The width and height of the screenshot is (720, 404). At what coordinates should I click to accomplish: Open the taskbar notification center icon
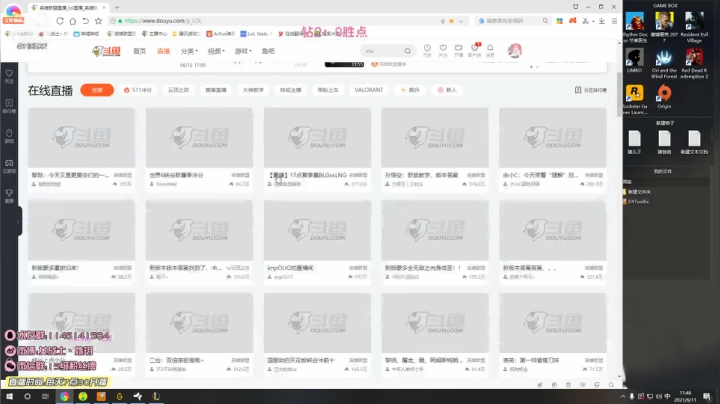click(707, 396)
